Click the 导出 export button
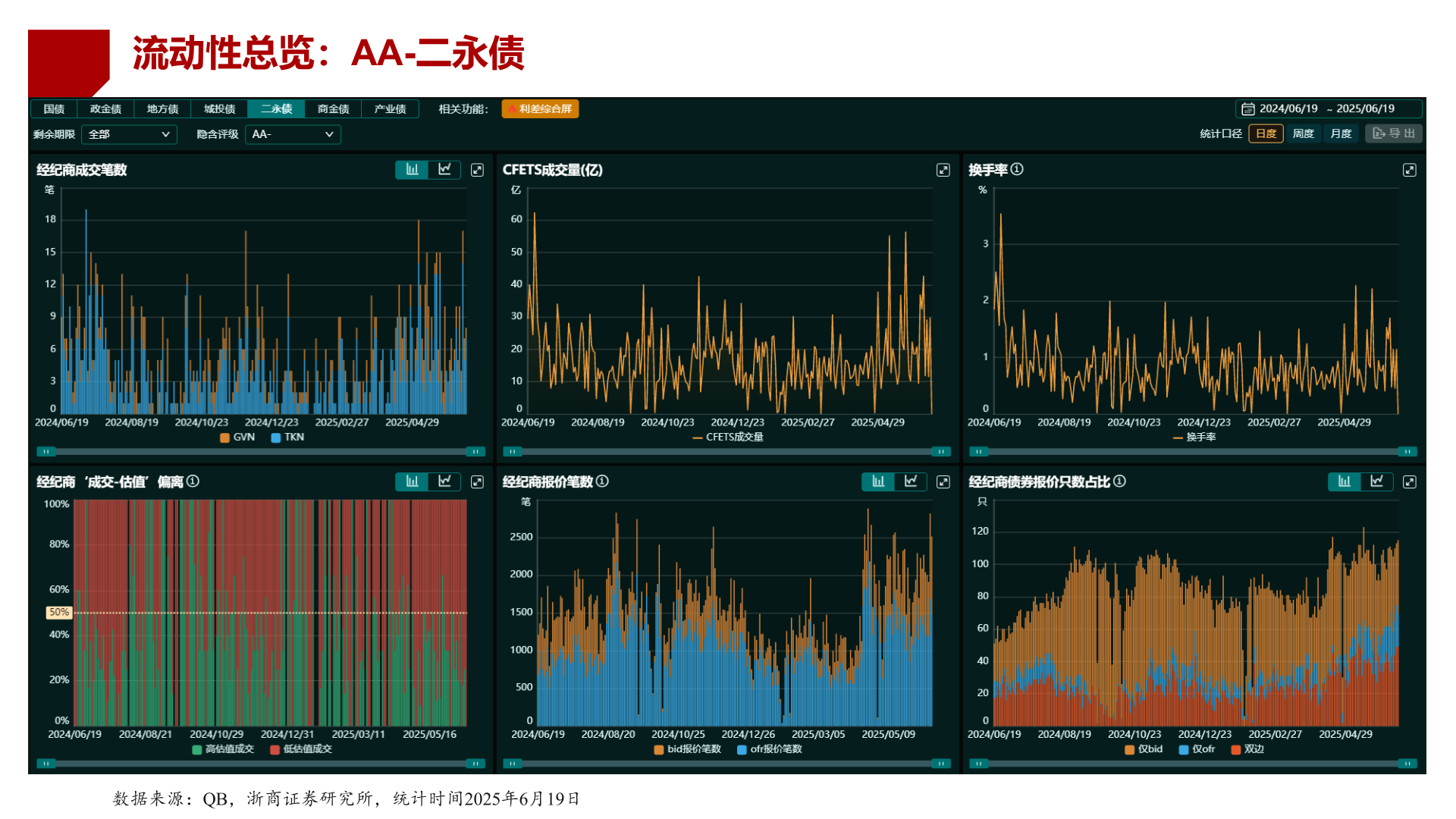This screenshot has height=819, width=1456. [x=1394, y=133]
